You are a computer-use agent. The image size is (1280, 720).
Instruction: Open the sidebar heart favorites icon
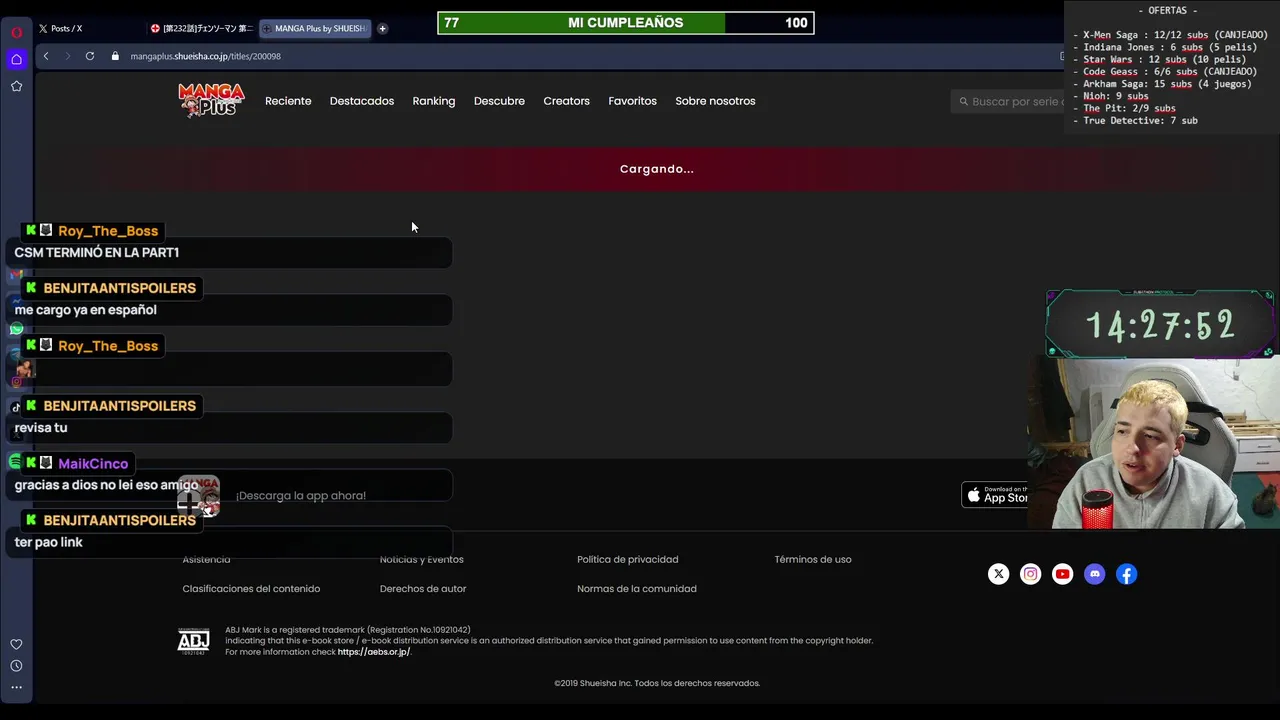click(16, 644)
